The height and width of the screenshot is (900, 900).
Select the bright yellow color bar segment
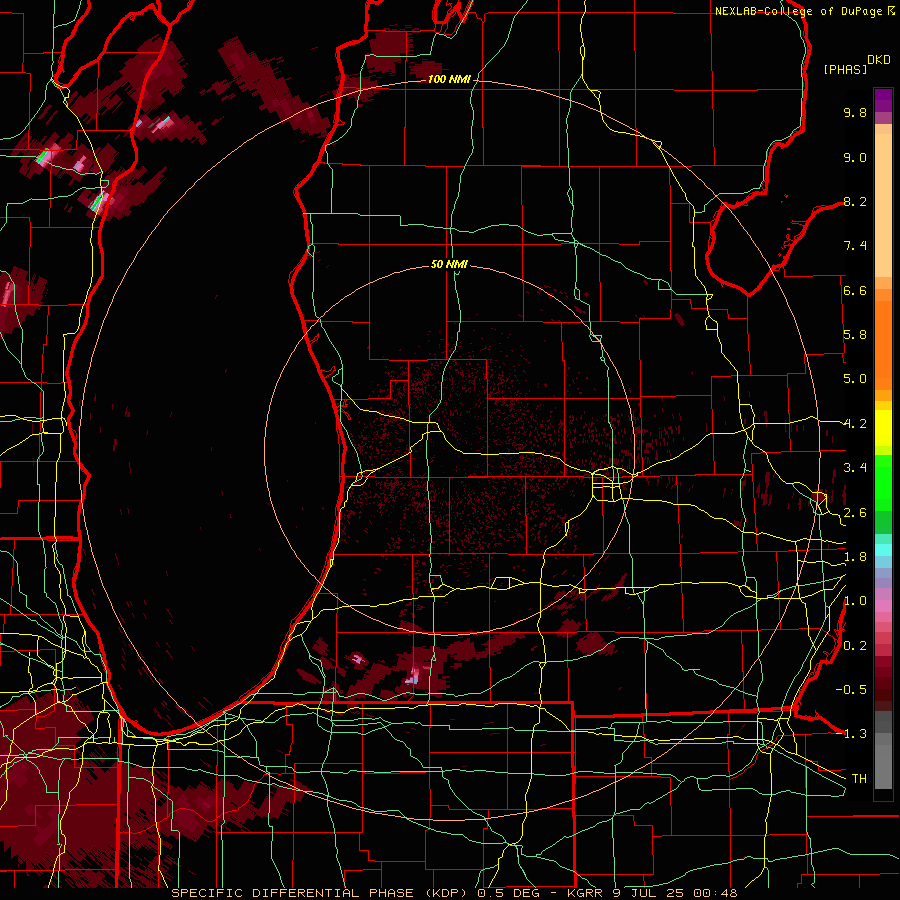tap(883, 428)
